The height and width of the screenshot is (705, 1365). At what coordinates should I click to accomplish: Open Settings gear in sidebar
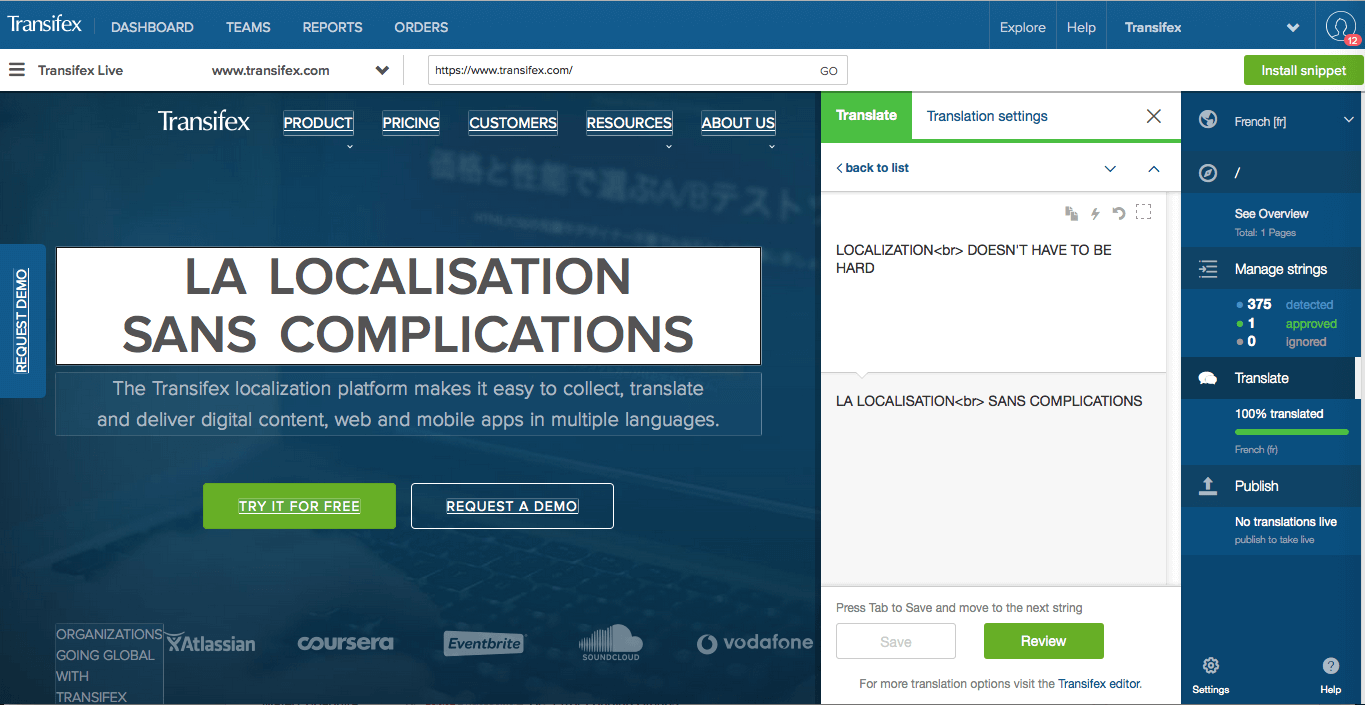pos(1210,666)
